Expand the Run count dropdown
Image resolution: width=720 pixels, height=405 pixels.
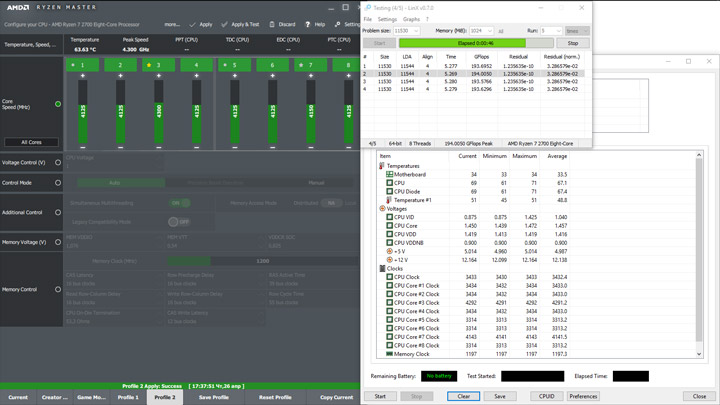557,31
